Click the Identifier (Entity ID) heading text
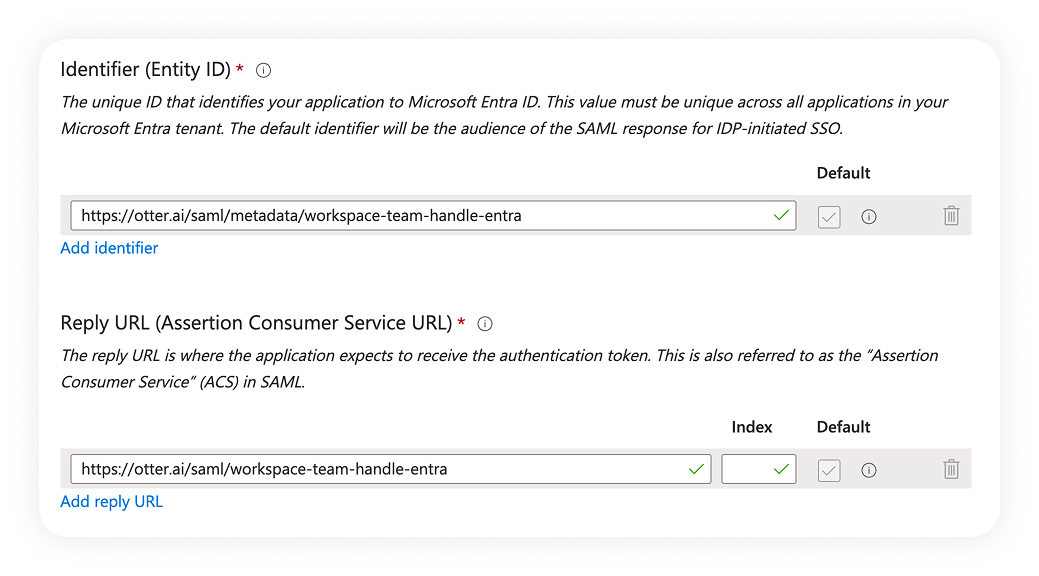The height and width of the screenshot is (576, 1039). pos(145,69)
